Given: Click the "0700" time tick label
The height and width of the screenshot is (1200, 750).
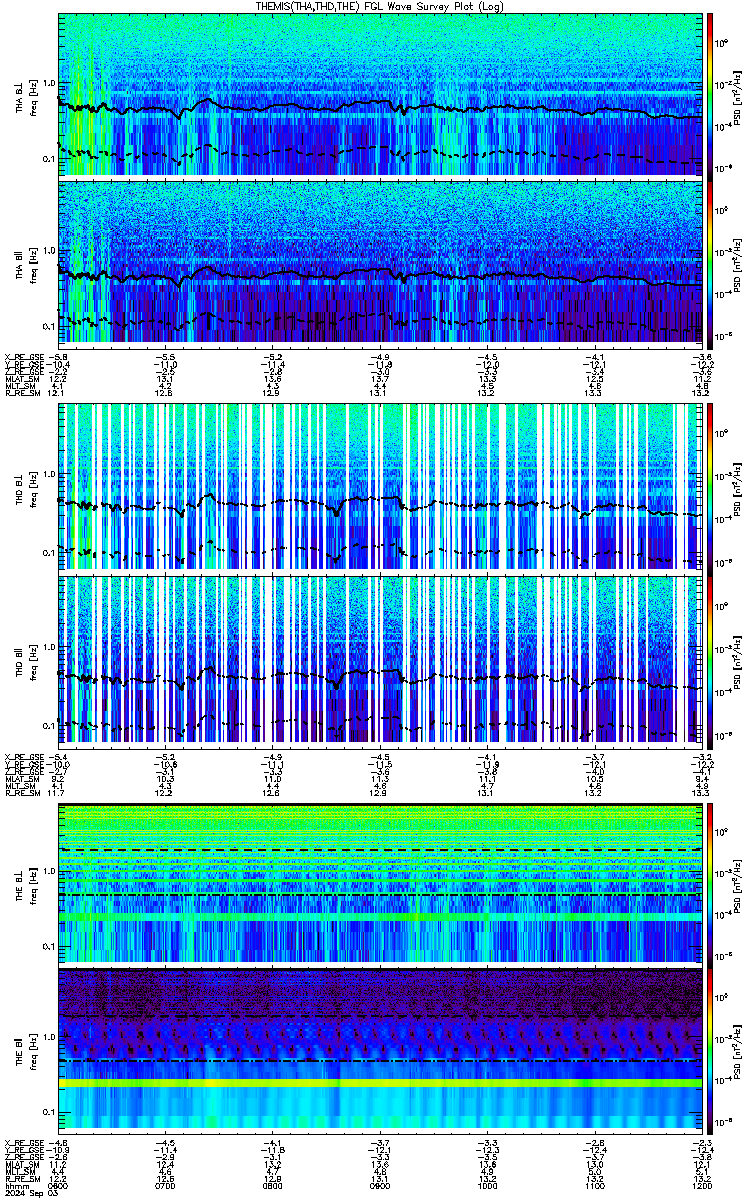Looking at the screenshot, I should click(165, 1184).
